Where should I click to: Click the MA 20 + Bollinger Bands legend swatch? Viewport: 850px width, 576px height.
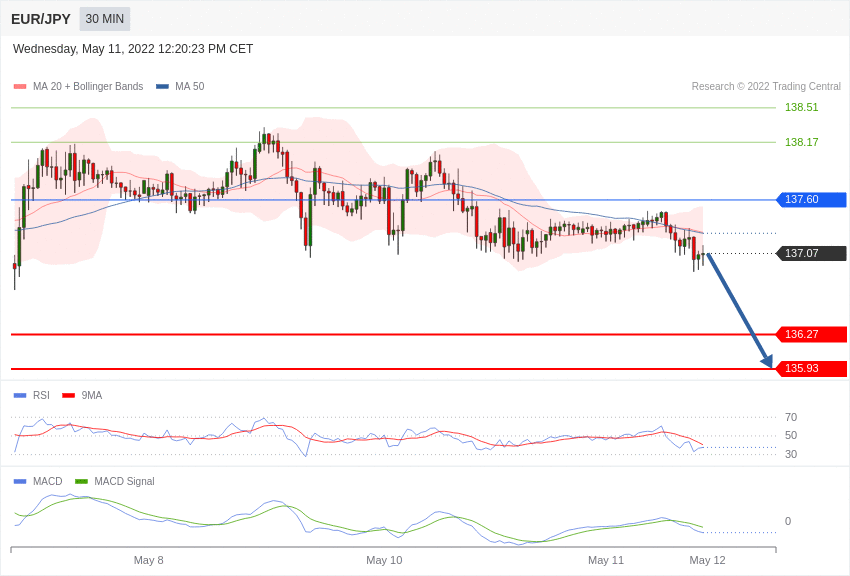tap(20, 87)
